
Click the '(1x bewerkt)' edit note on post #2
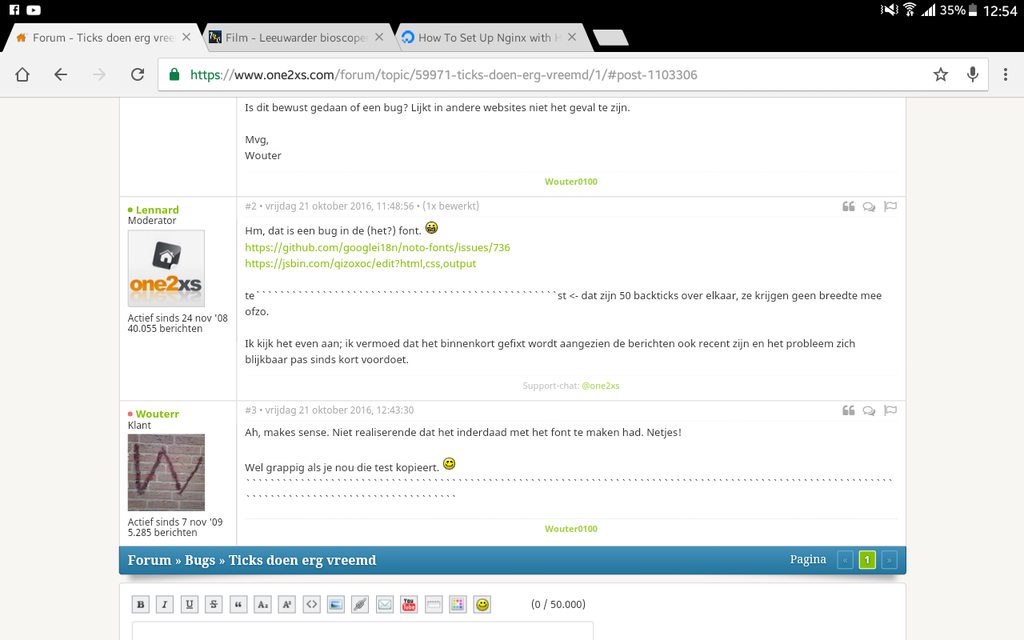[451, 206]
